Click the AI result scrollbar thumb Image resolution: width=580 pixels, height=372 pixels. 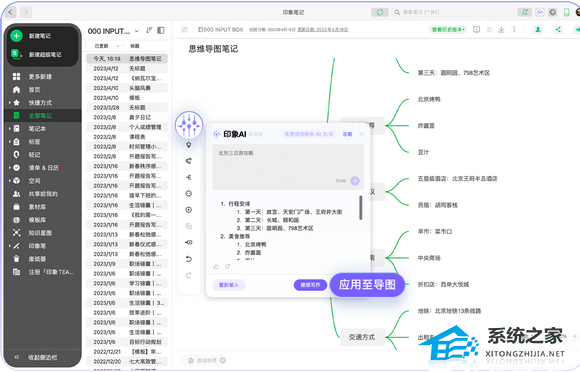[x=360, y=207]
